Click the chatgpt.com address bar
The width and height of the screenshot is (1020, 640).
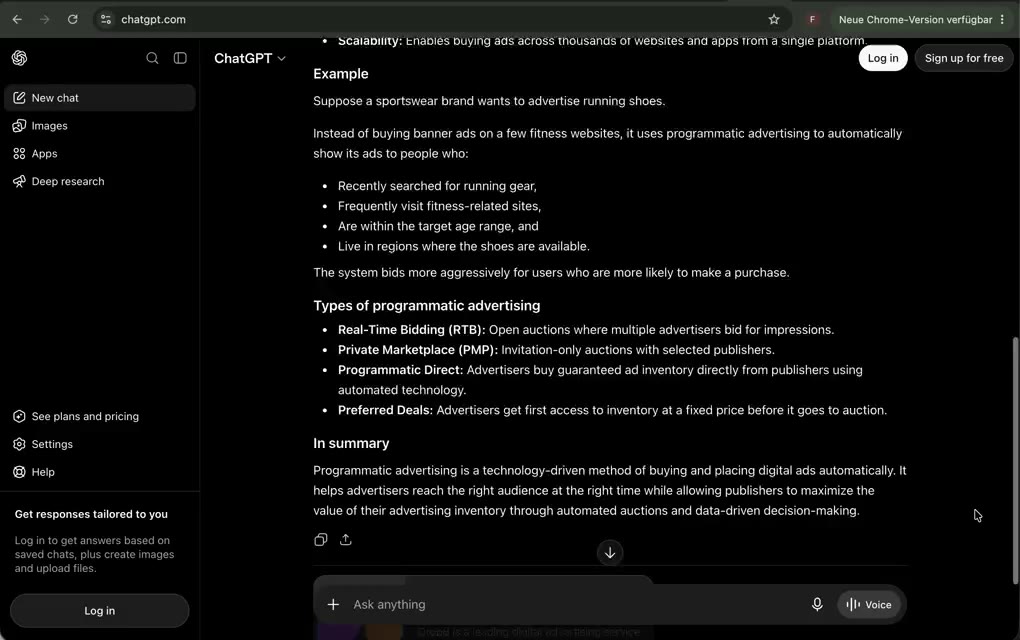(442, 20)
